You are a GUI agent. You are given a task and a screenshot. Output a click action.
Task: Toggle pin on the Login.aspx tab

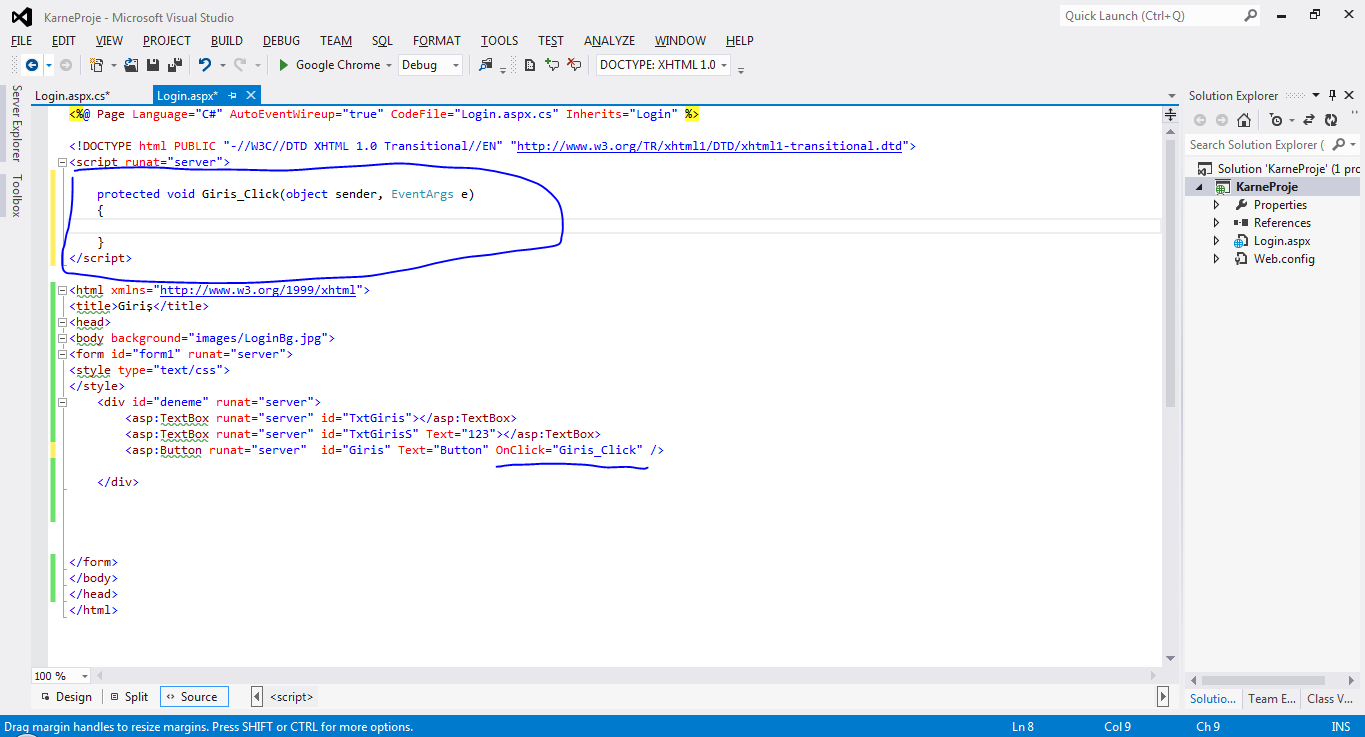[x=233, y=95]
